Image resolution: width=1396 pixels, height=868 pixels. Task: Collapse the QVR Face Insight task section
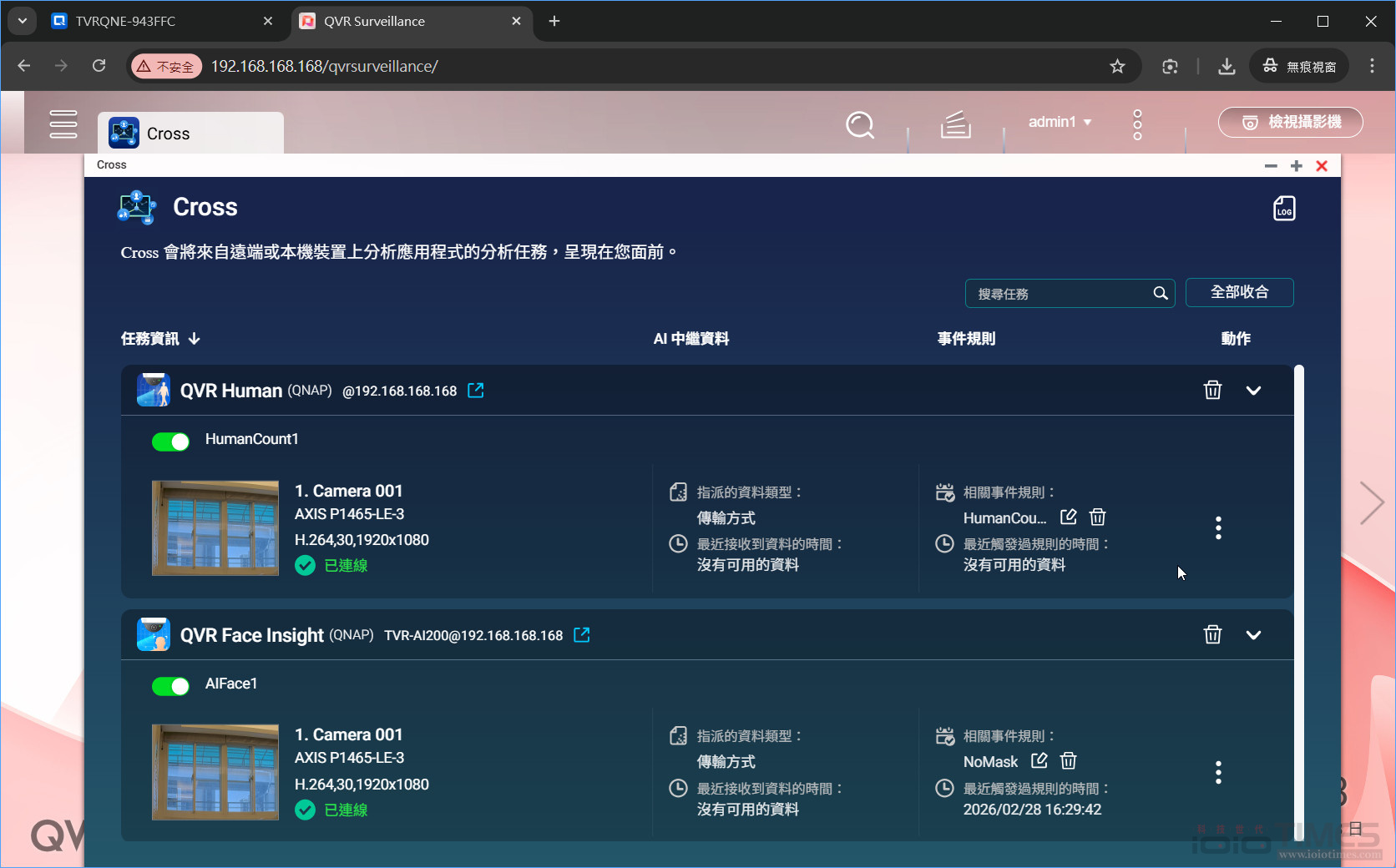click(x=1253, y=634)
